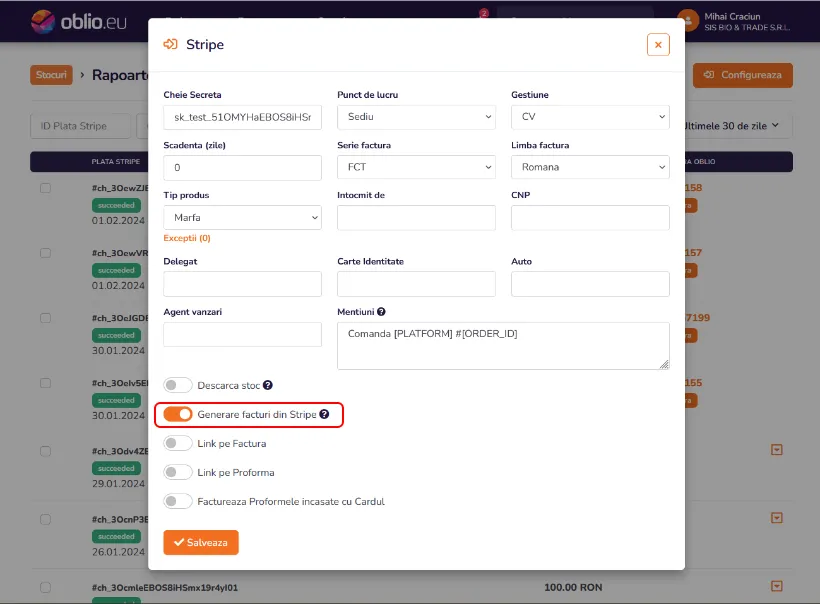Image resolution: width=820 pixels, height=604 pixels.
Task: Close the Stripe dialog with the X
Action: [x=658, y=45]
